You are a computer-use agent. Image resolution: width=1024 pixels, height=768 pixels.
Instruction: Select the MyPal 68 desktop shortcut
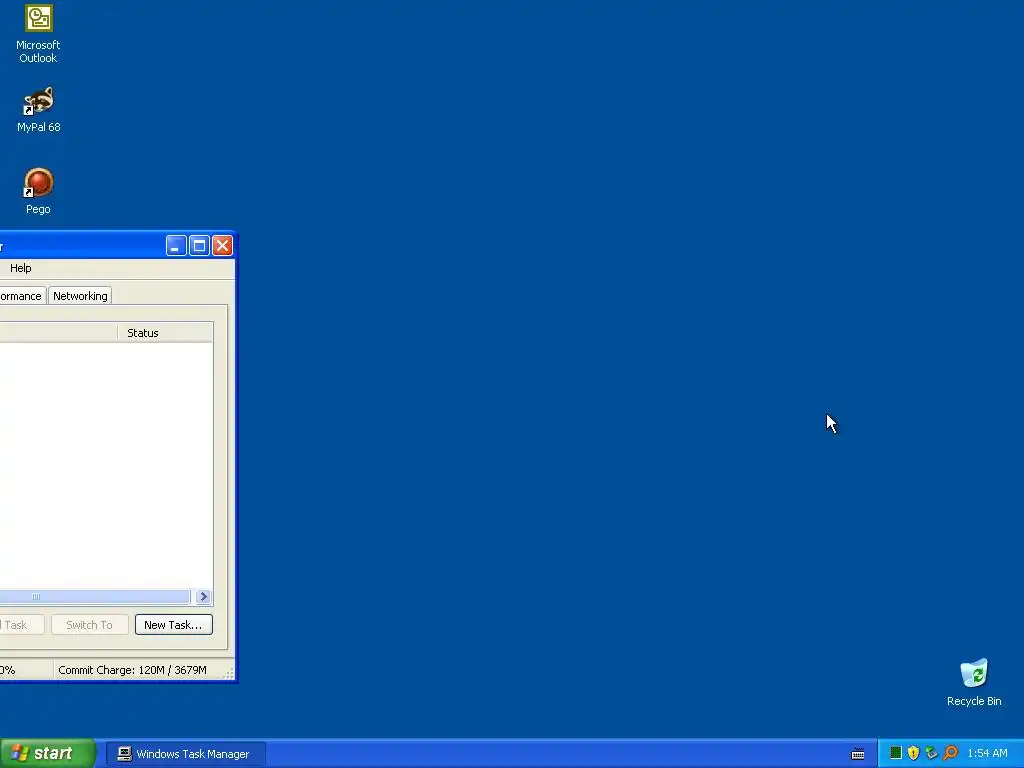tap(38, 110)
